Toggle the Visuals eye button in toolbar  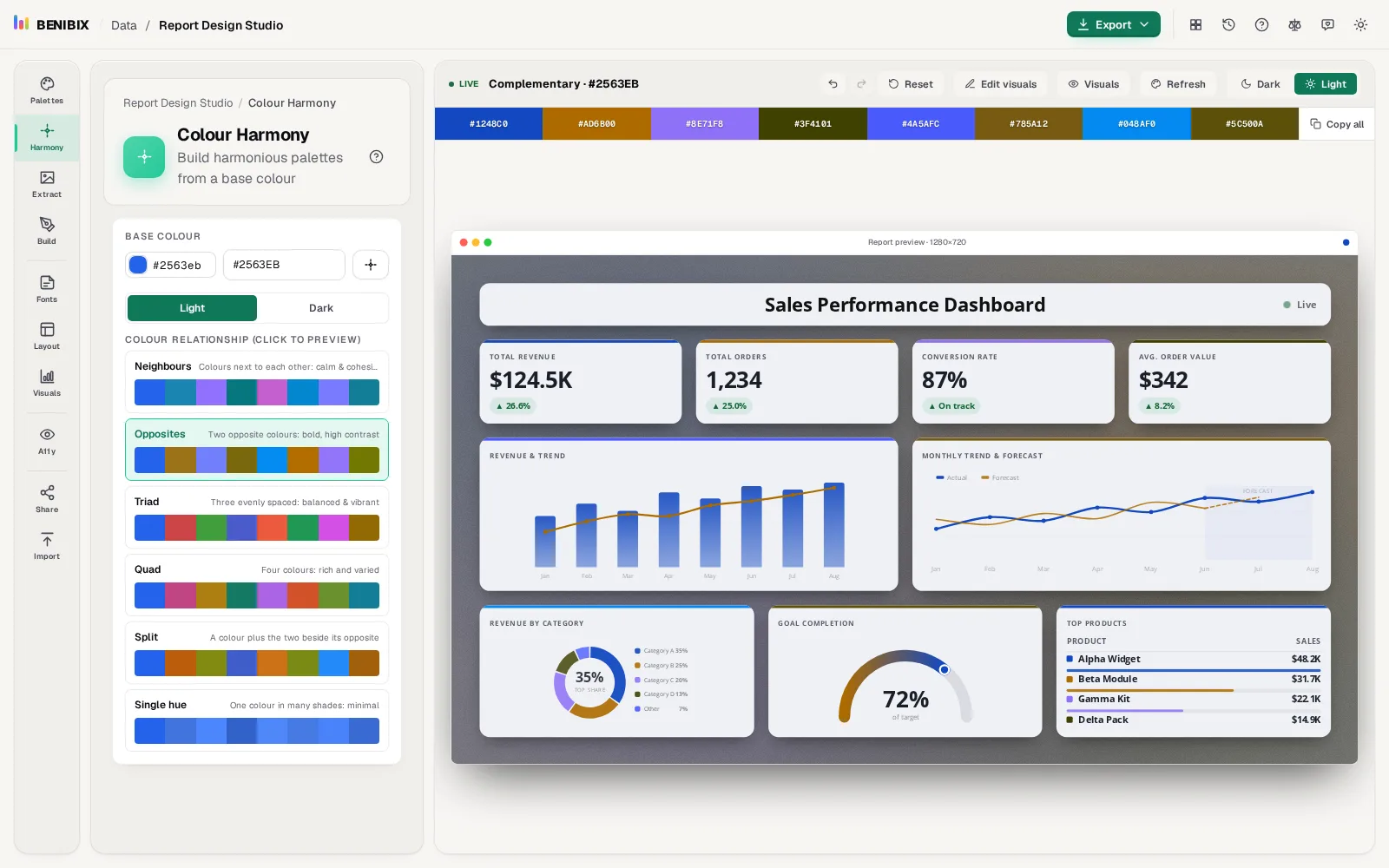coord(1093,84)
